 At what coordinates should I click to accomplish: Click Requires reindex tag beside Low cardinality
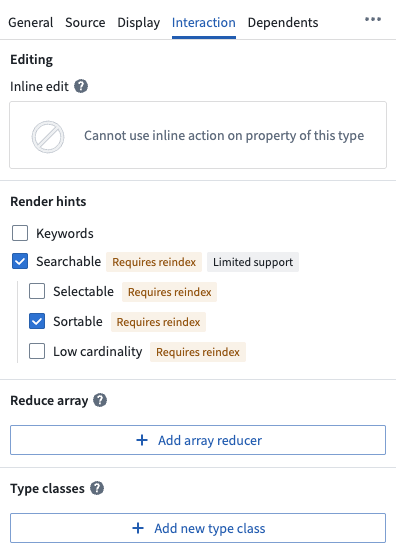pos(198,352)
